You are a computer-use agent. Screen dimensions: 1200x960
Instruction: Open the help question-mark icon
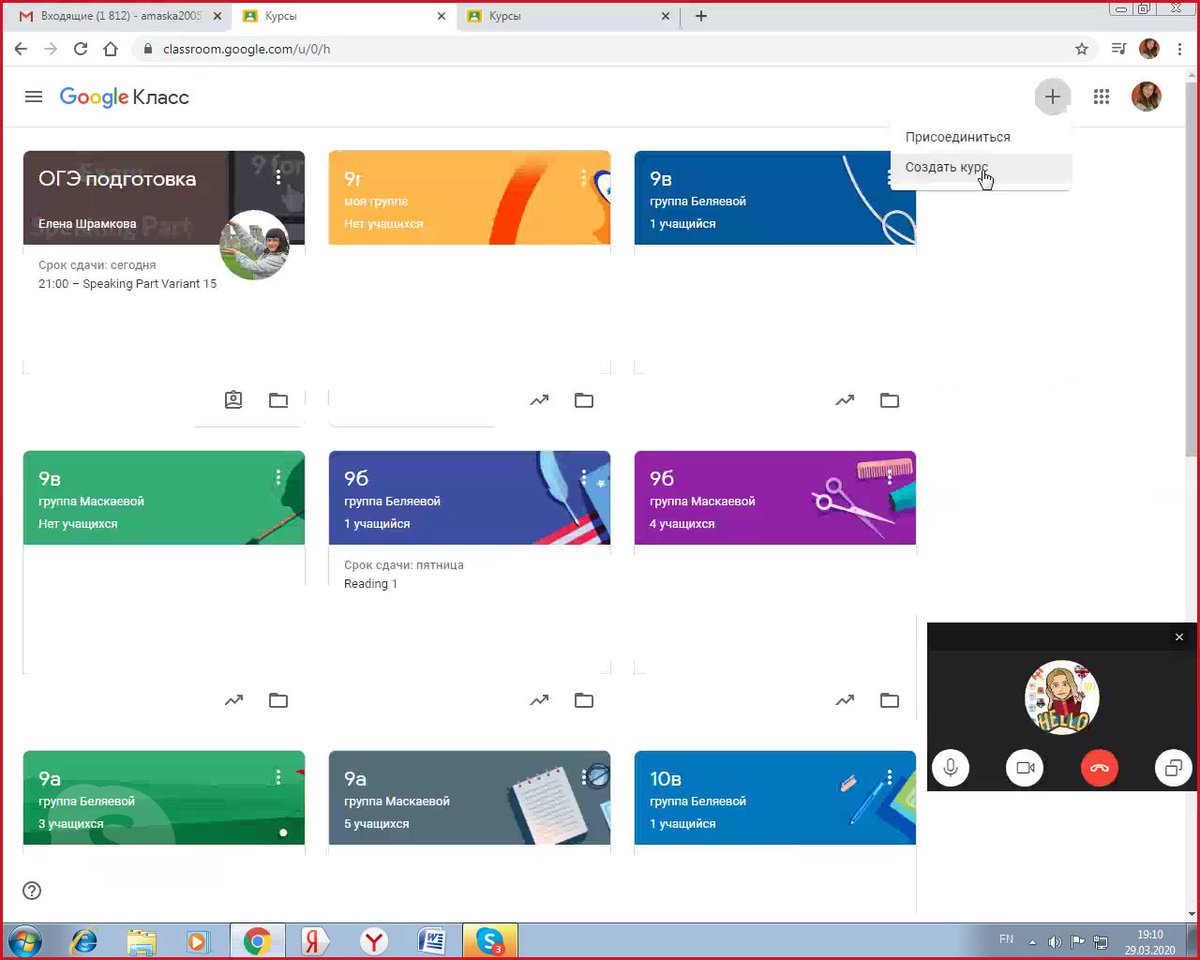[x=32, y=891]
